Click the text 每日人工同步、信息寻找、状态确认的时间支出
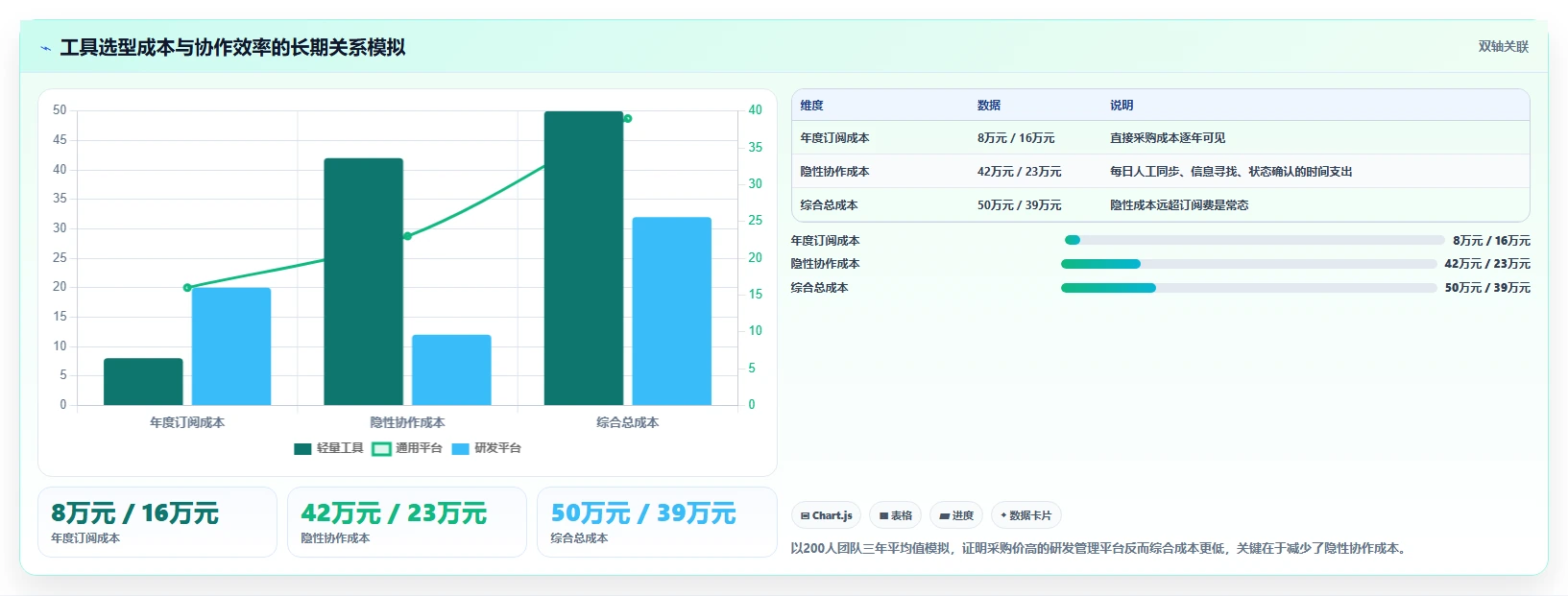Viewport: 1568px width, 596px height. click(x=1231, y=172)
